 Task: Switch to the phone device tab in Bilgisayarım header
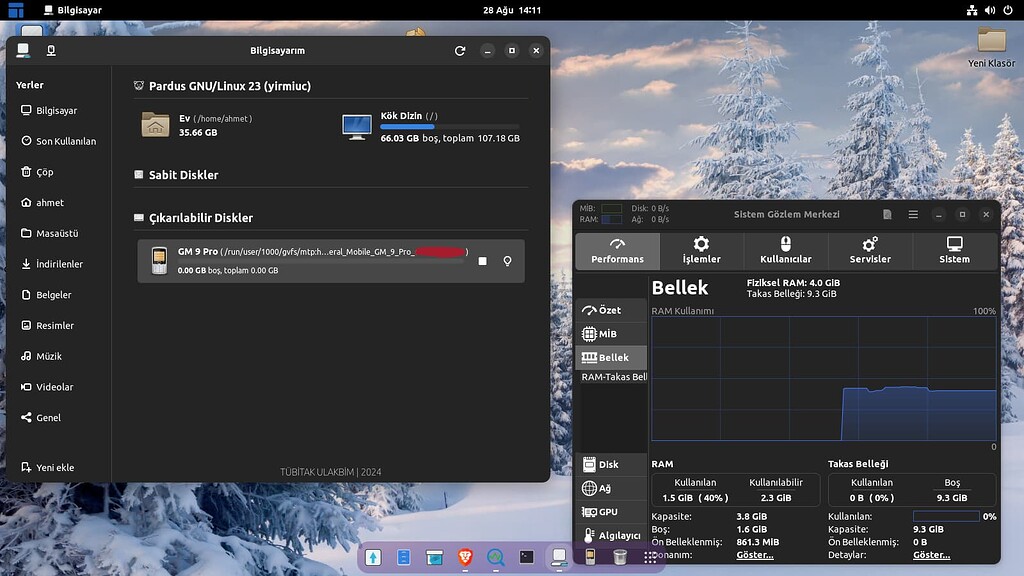(50, 50)
